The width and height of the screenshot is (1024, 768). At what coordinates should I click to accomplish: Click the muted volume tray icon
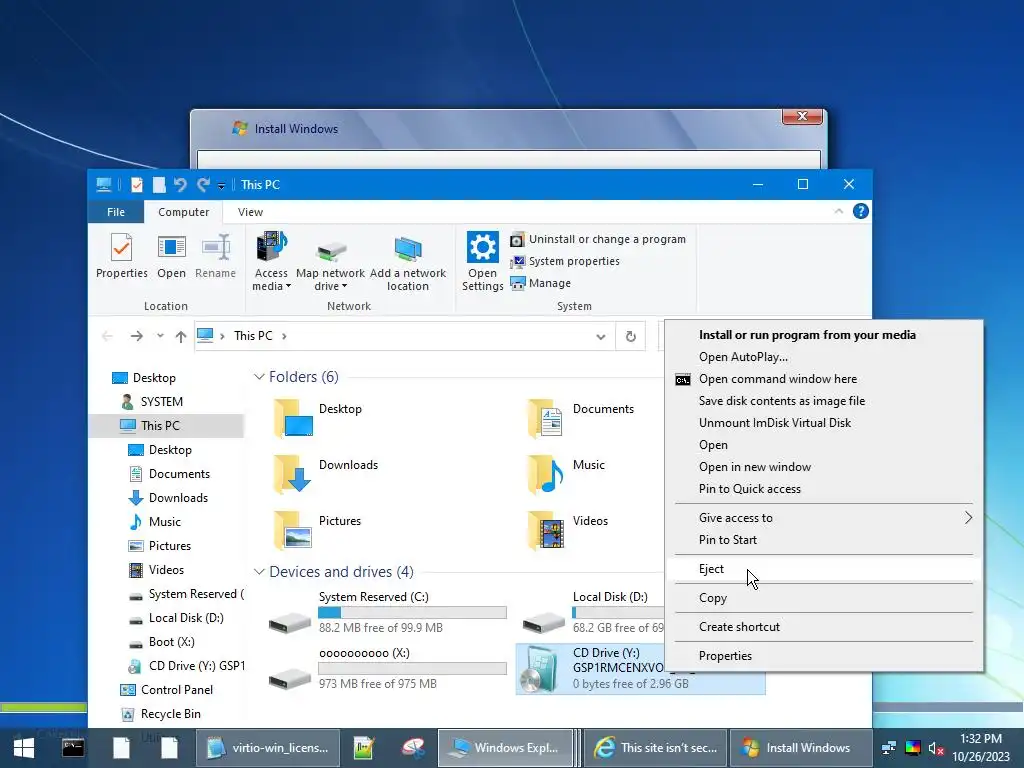[x=936, y=748]
